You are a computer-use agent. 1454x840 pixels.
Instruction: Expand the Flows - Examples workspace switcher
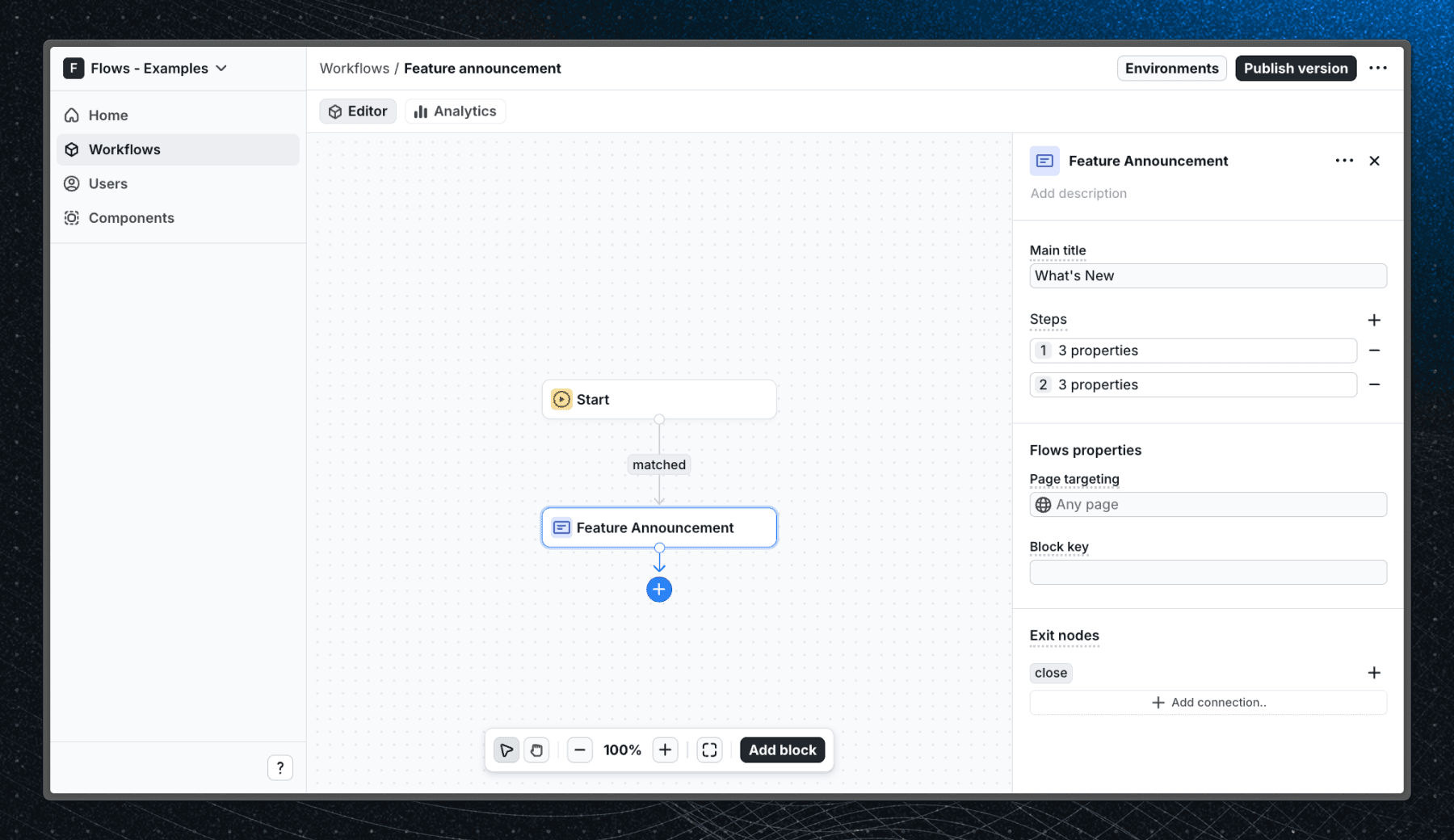(x=145, y=68)
